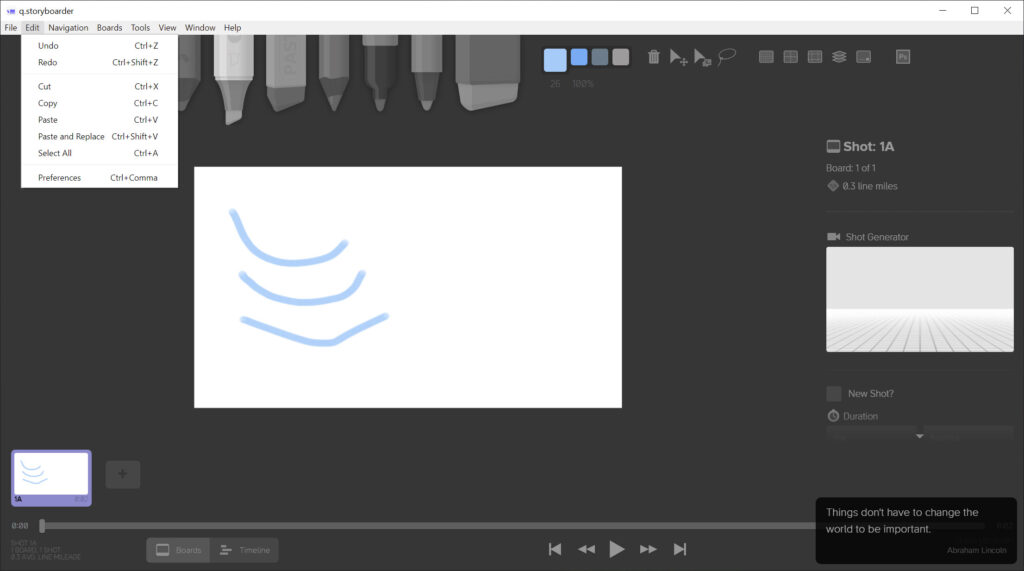Choose Select All from the Edit menu

(x=99, y=154)
